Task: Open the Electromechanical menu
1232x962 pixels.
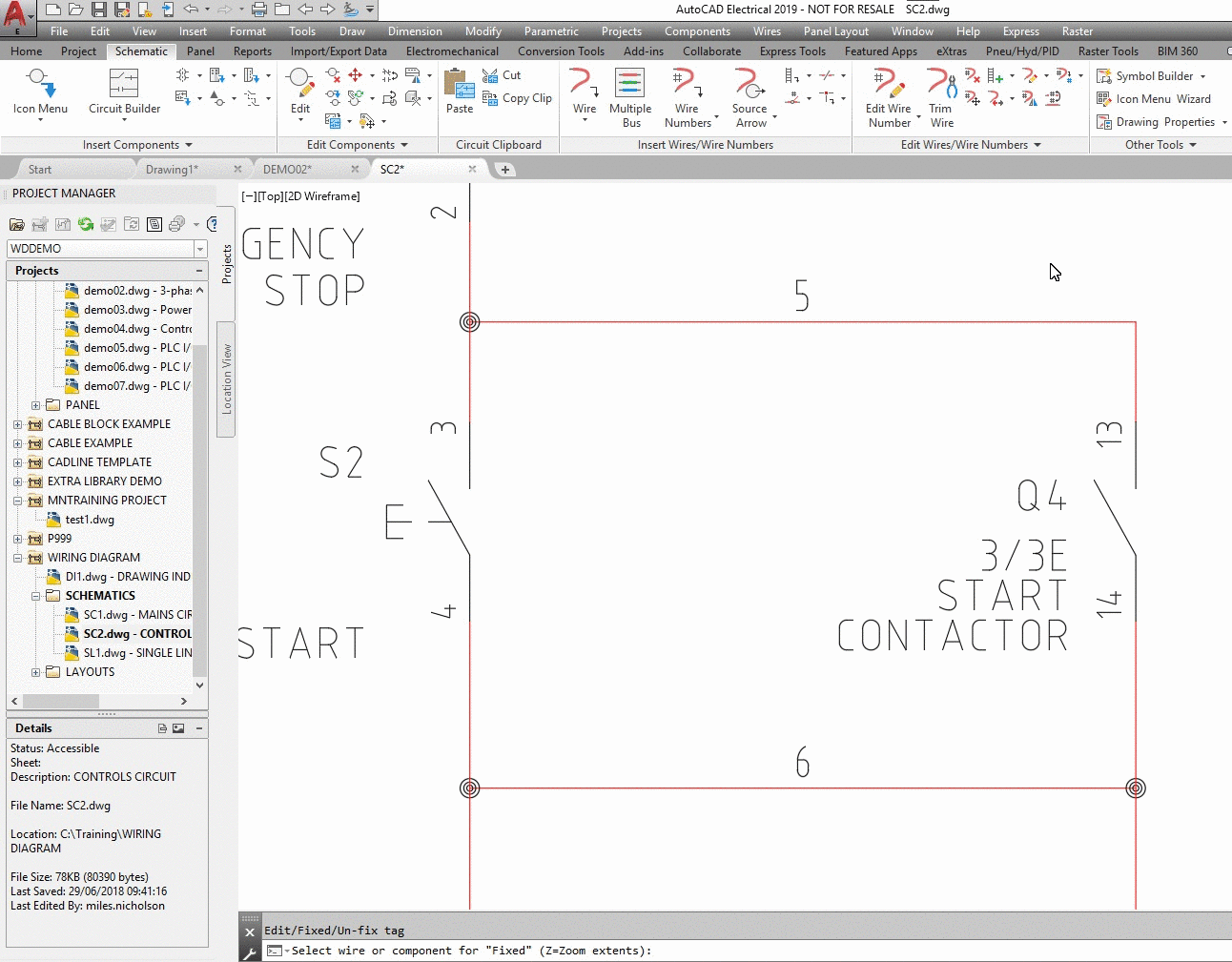Action: [x=452, y=51]
